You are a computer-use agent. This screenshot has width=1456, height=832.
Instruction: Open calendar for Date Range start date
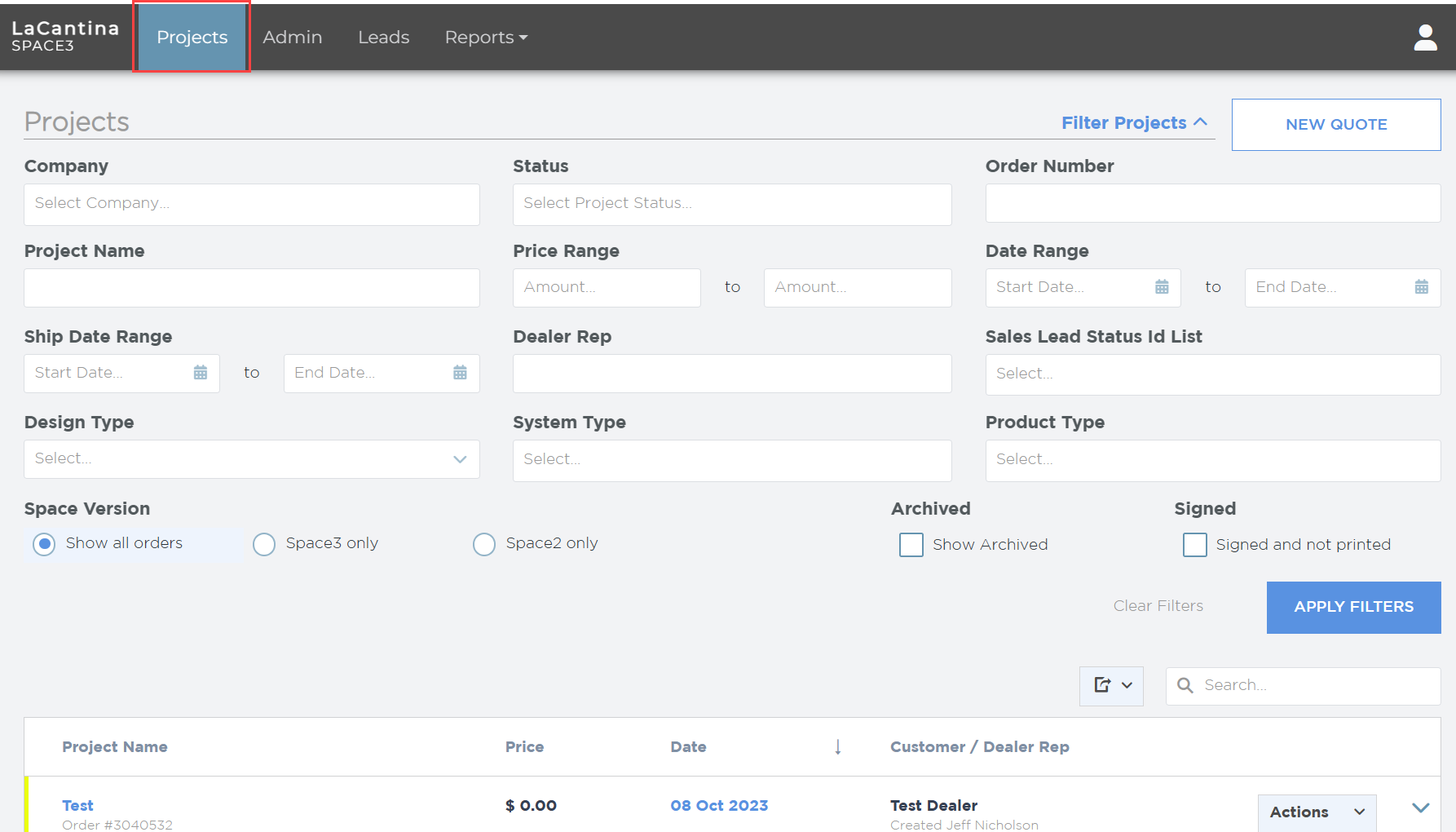coord(1162,287)
